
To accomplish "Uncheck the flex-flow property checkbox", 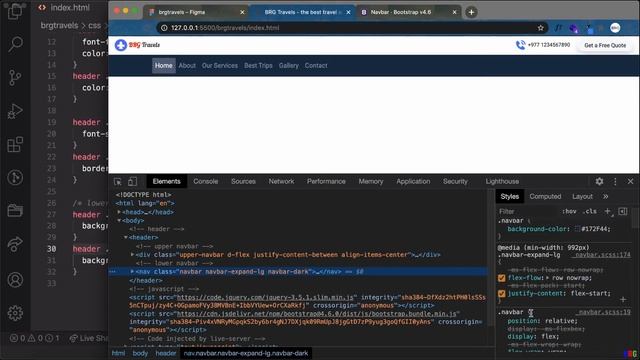I will coord(502,278).
